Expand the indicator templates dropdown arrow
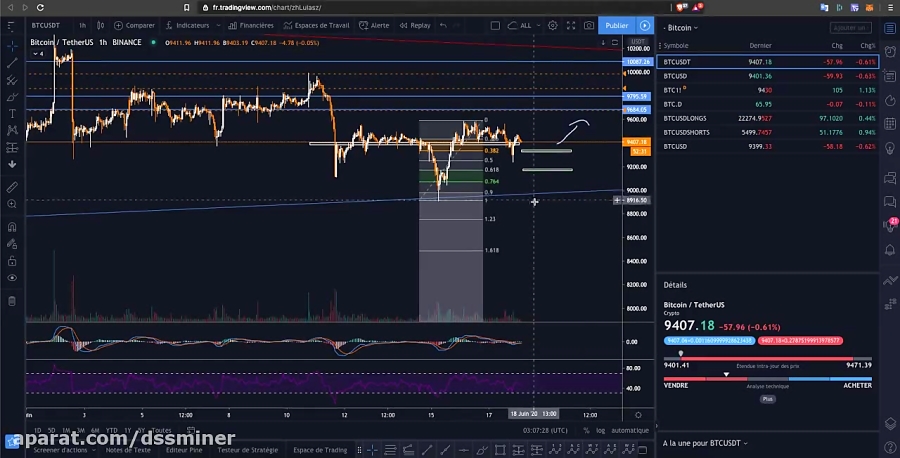Image resolution: width=900 pixels, height=458 pixels. (x=218, y=25)
